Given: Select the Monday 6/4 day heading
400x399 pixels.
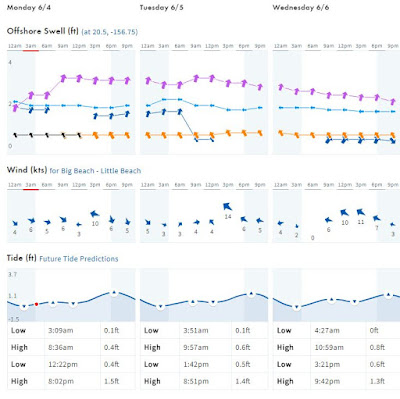Looking at the screenshot, I should (x=29, y=8).
